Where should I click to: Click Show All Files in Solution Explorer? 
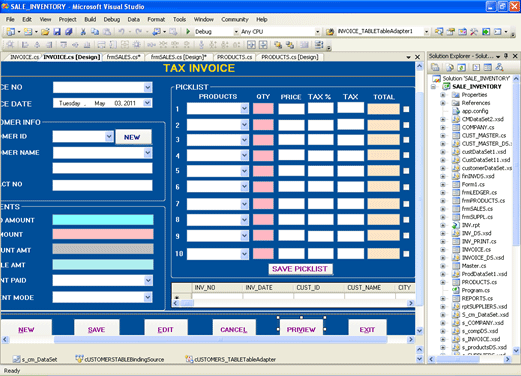[x=450, y=67]
